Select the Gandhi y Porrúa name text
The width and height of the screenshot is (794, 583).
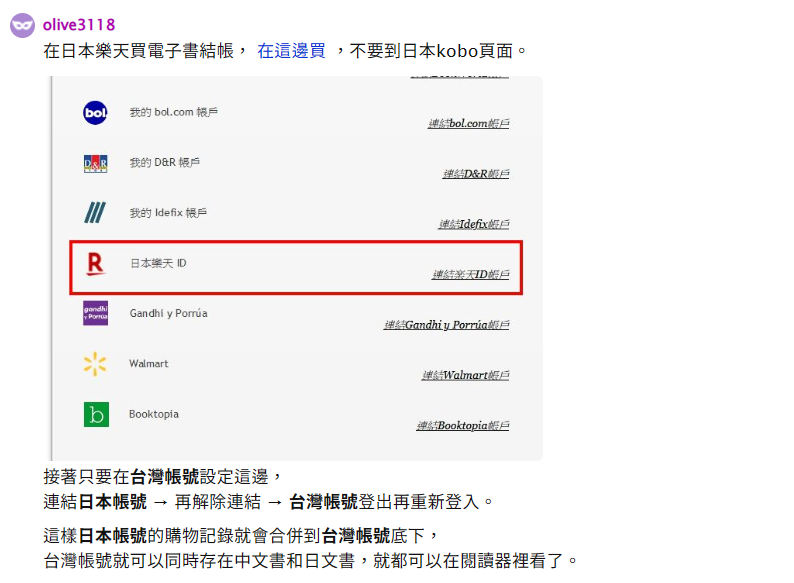pyautogui.click(x=168, y=313)
